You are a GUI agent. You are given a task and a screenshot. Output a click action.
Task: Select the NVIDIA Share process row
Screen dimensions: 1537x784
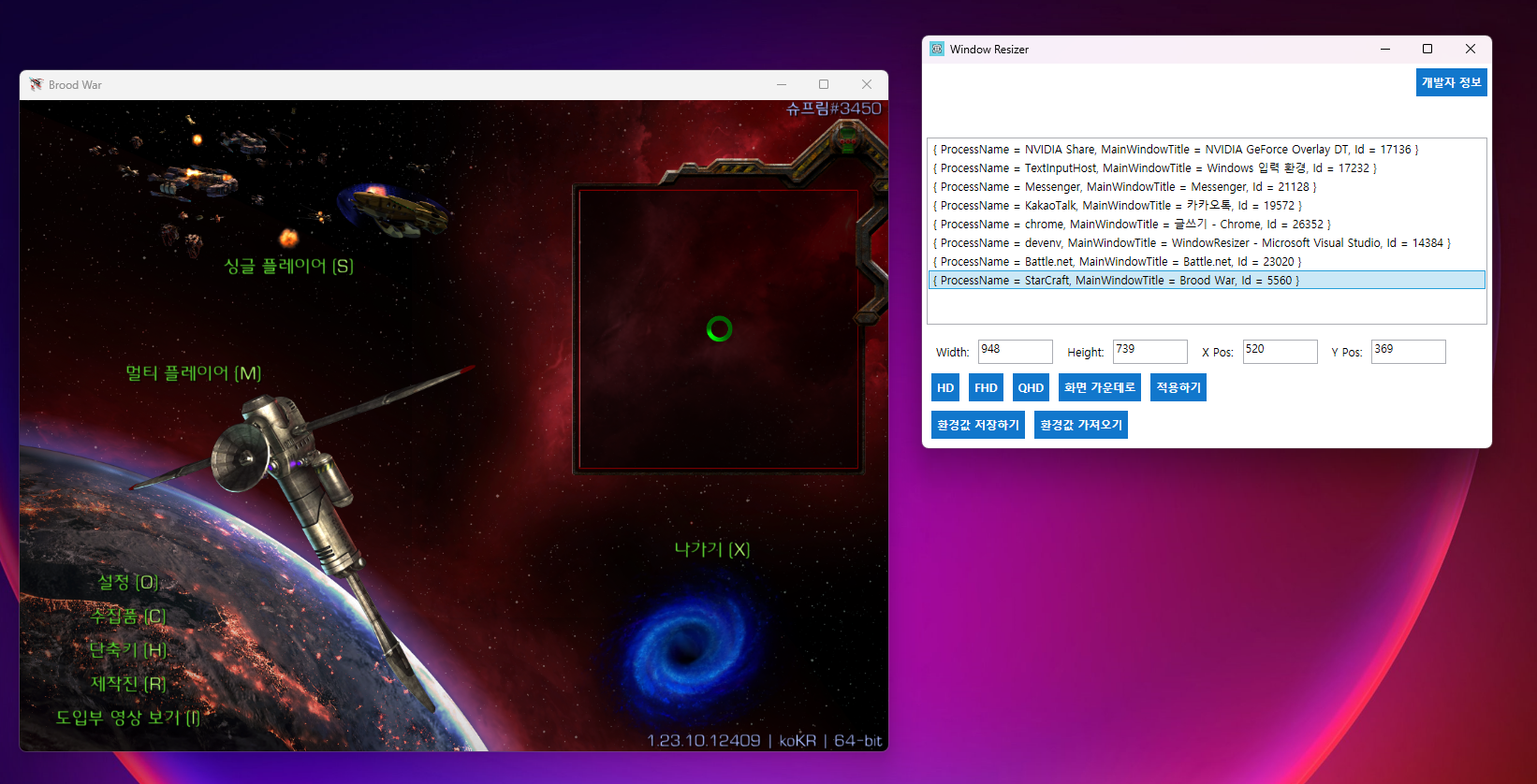click(1207, 150)
